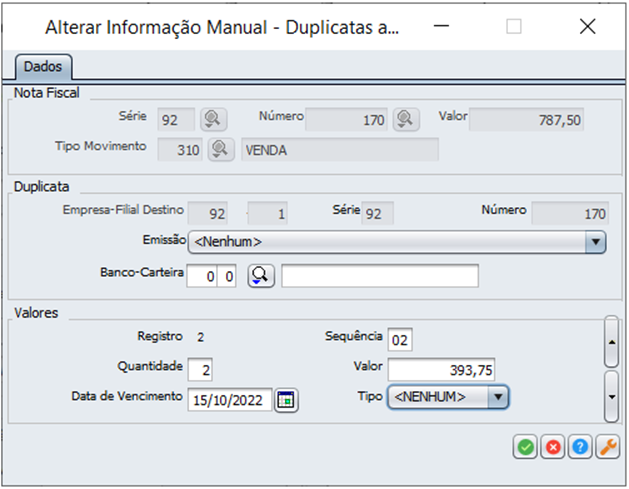Viewport: 629px width, 489px height.
Task: Click the Sequência input field
Action: coord(400,339)
